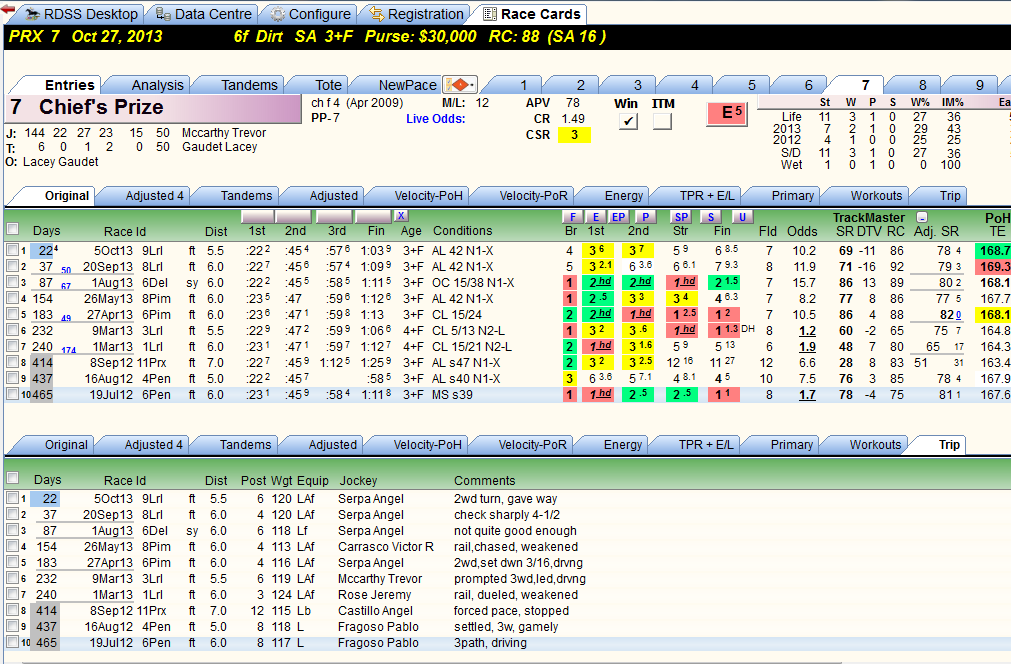The height and width of the screenshot is (664, 1011).
Task: Select upper-table row checkbox for 1Aug13 6Del
Action: pos(12,282)
